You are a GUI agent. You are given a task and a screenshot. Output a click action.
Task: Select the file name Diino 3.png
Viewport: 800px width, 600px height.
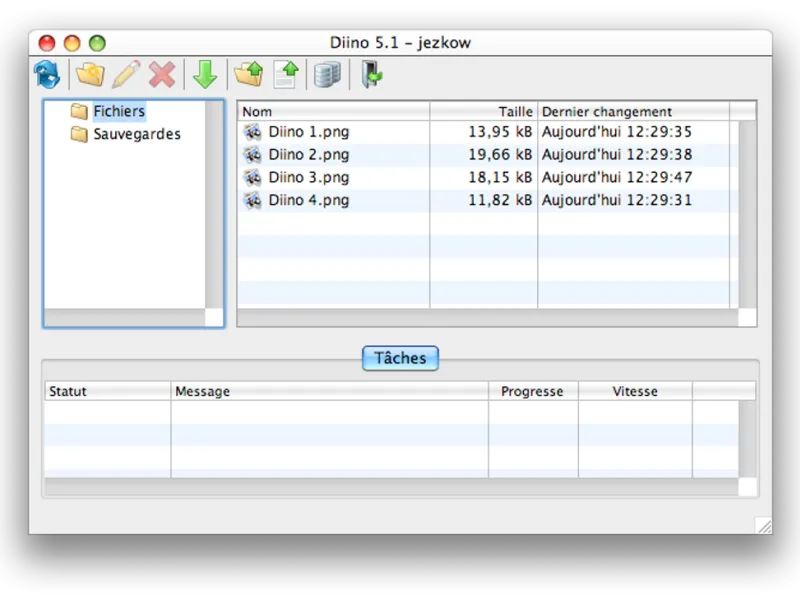(x=309, y=178)
